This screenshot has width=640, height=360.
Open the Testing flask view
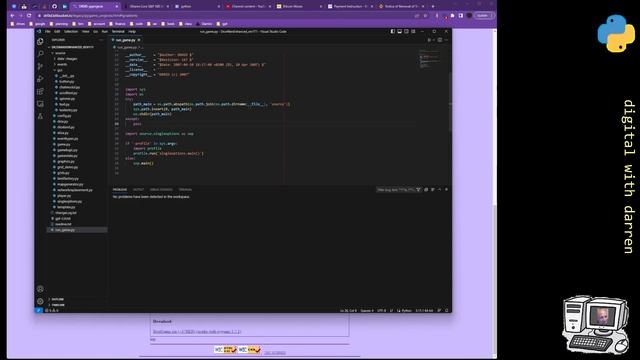(x=40, y=116)
